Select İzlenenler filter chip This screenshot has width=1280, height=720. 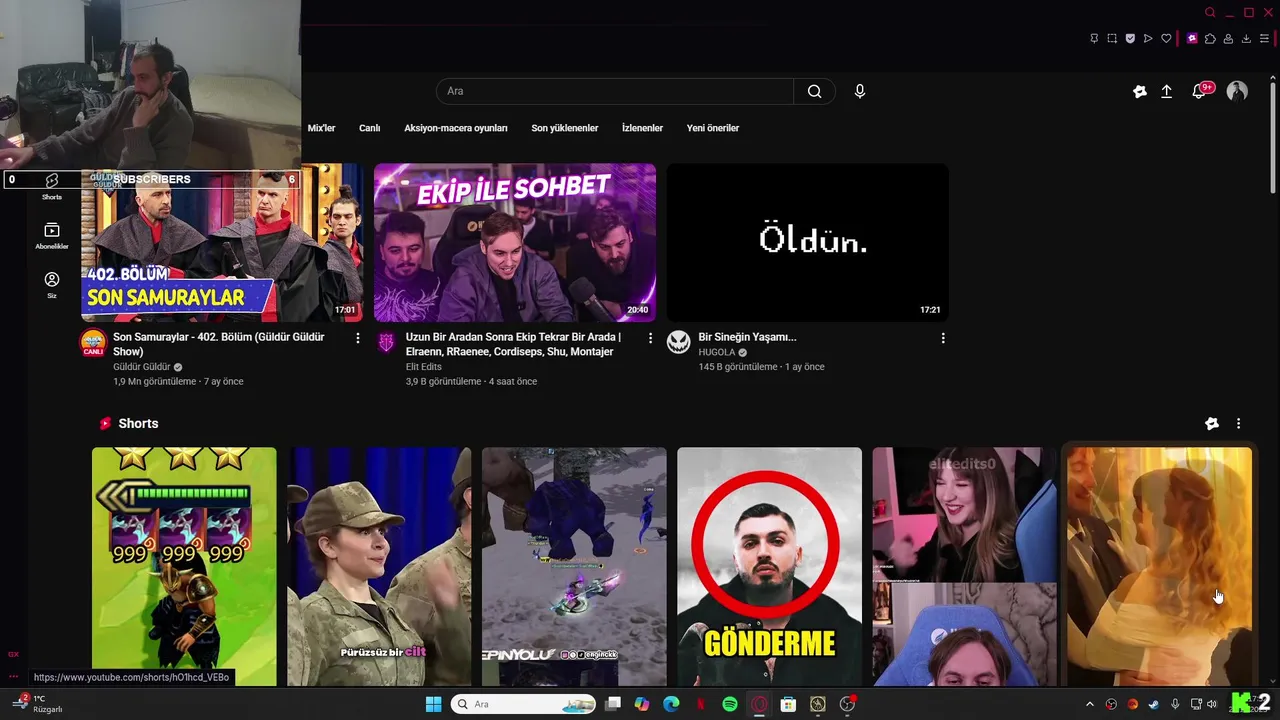point(642,128)
